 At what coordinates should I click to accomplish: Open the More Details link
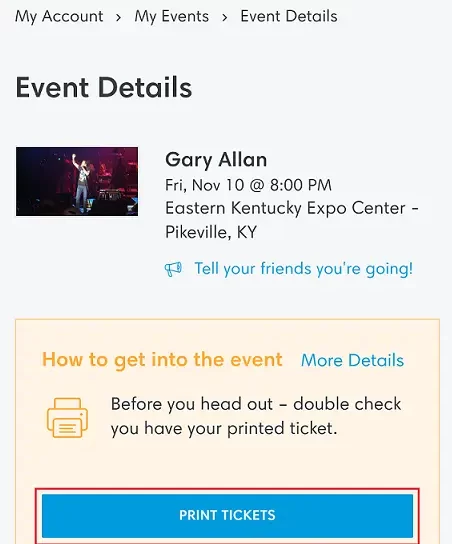(x=352, y=360)
